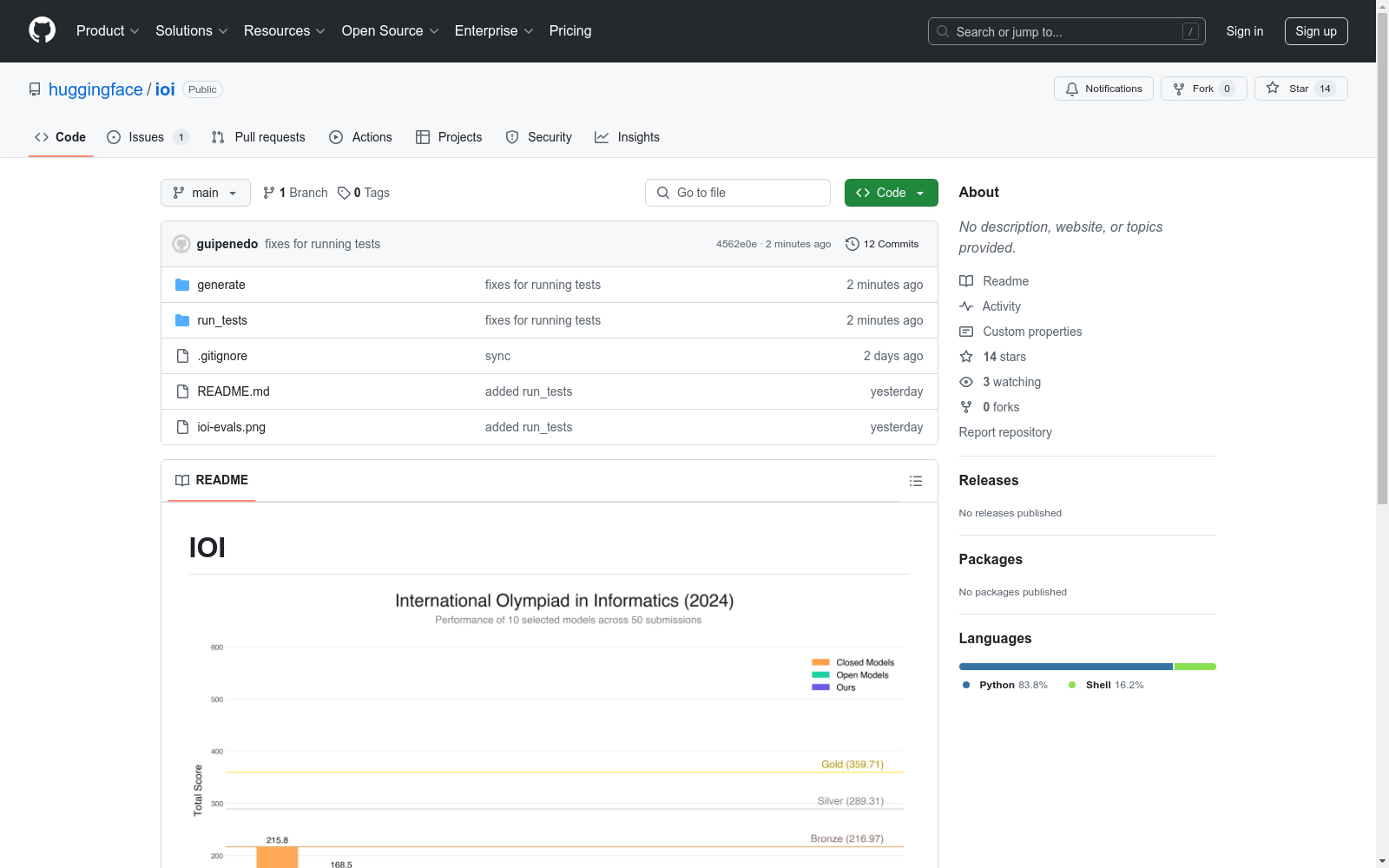
Task: Click the .gitignore file icon
Action: coord(182,356)
